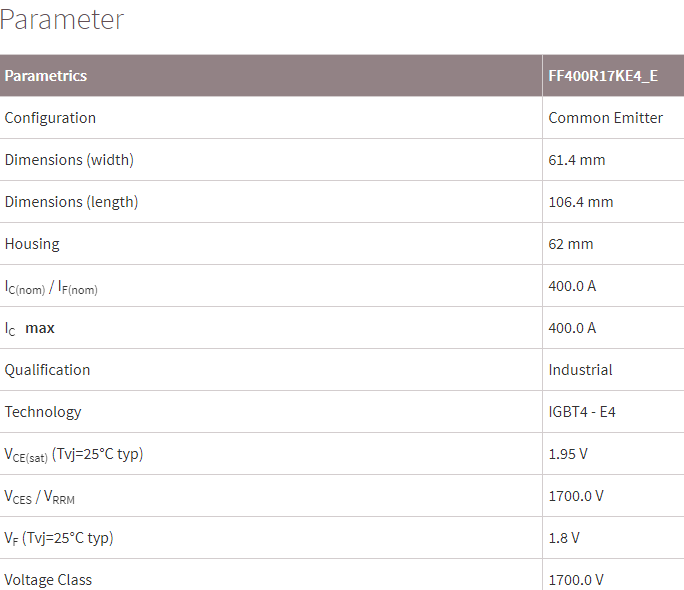684x590 pixels.
Task: Click the Dimensions (length) label
Action: tap(71, 202)
